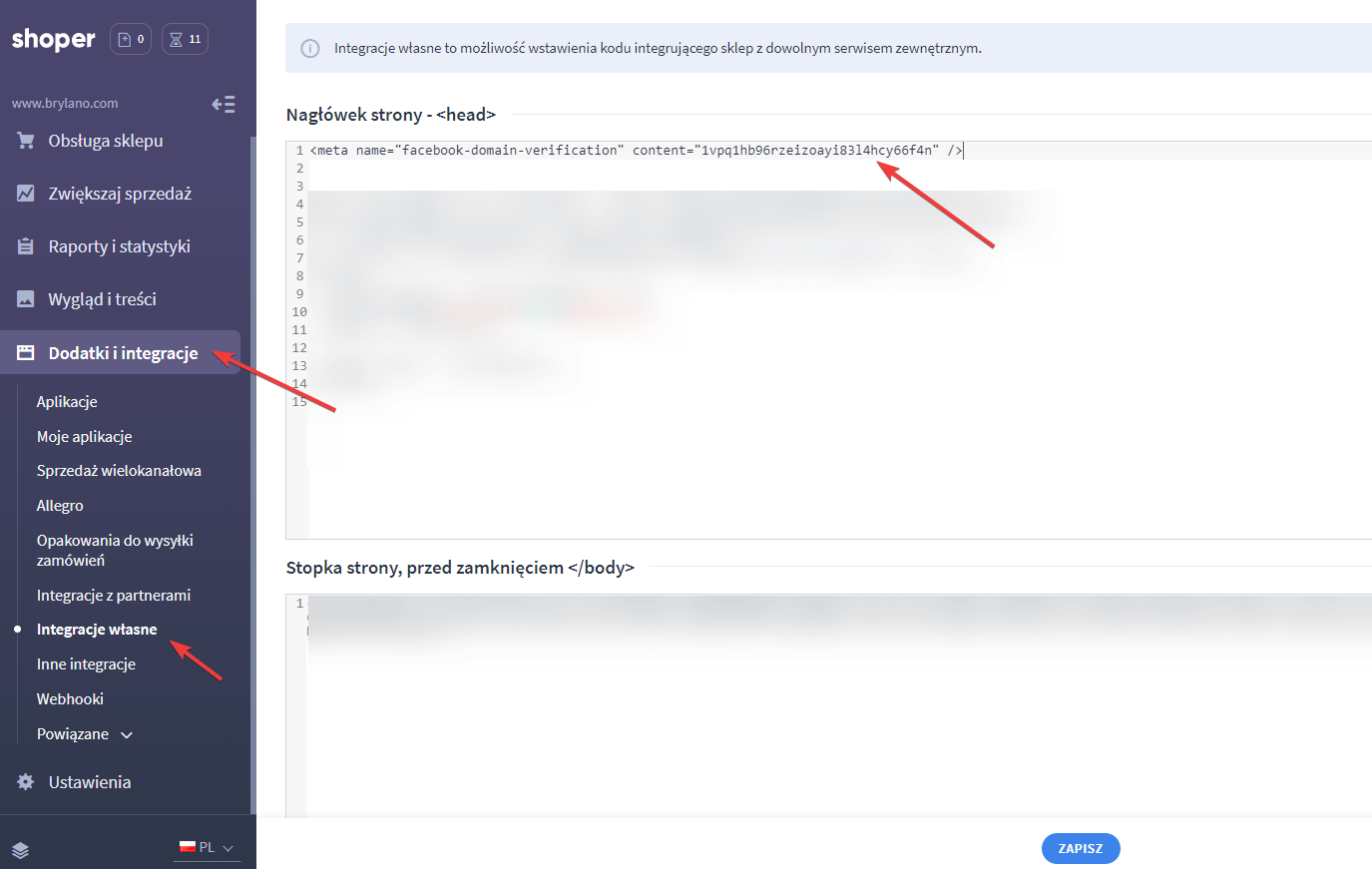The width and height of the screenshot is (1372, 869).
Task: Click the clipboard icon beside Raporty i statystyki
Action: (26, 246)
